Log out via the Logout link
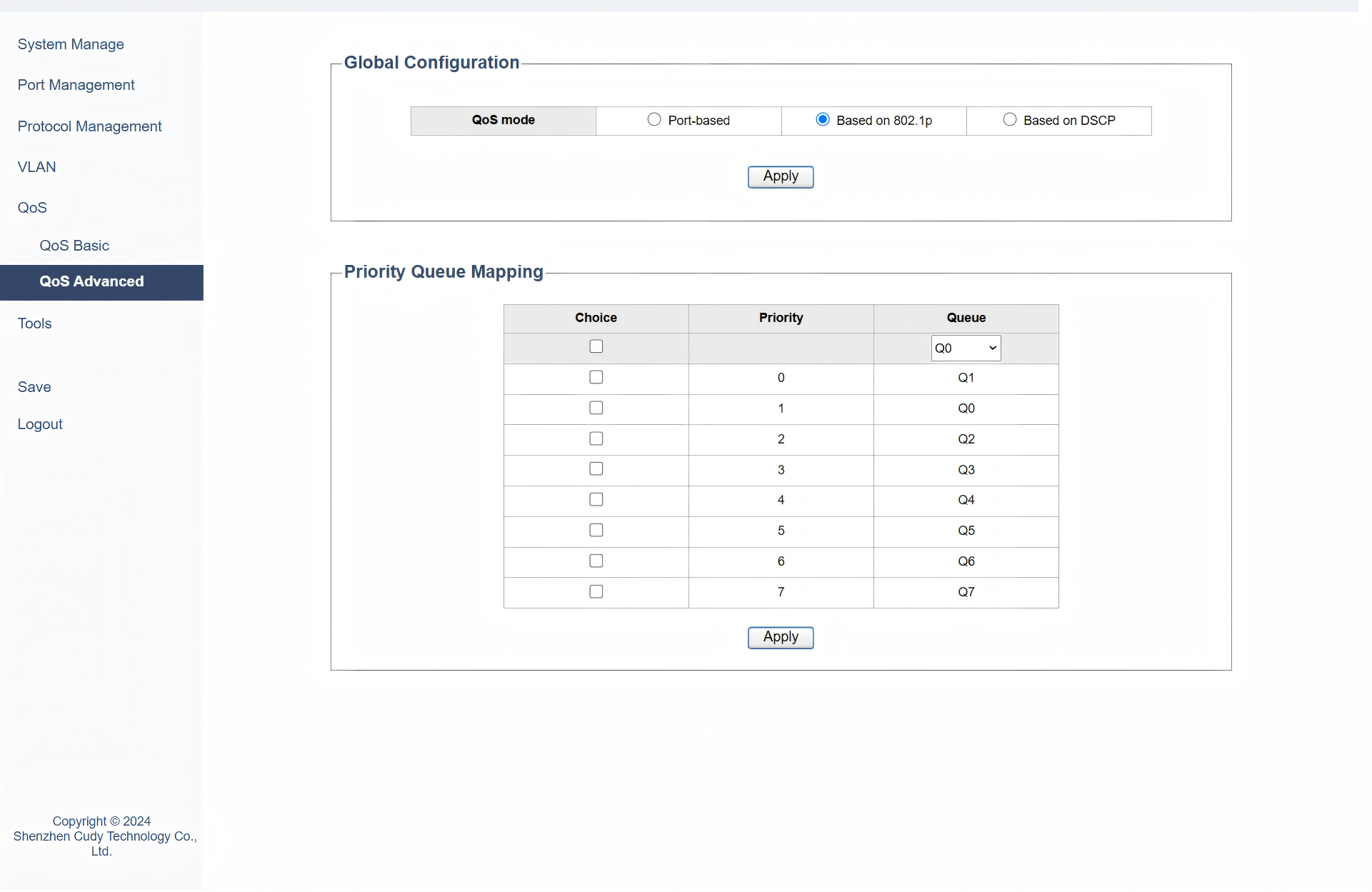The image size is (1372, 892). 40,424
